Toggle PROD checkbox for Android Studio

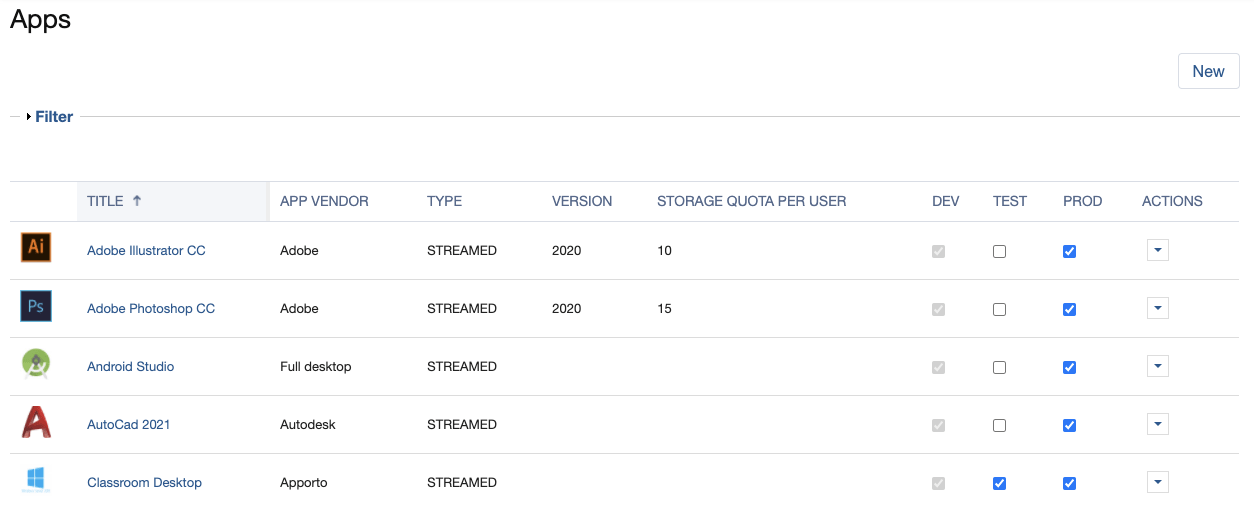(x=1069, y=368)
